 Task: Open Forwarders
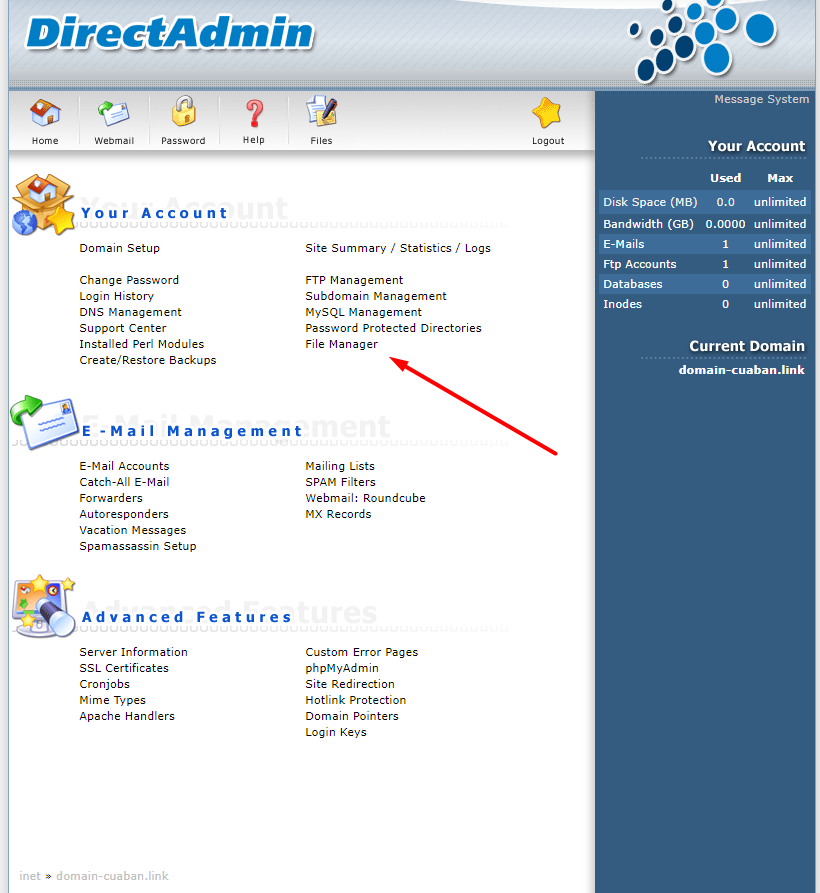[x=111, y=498]
